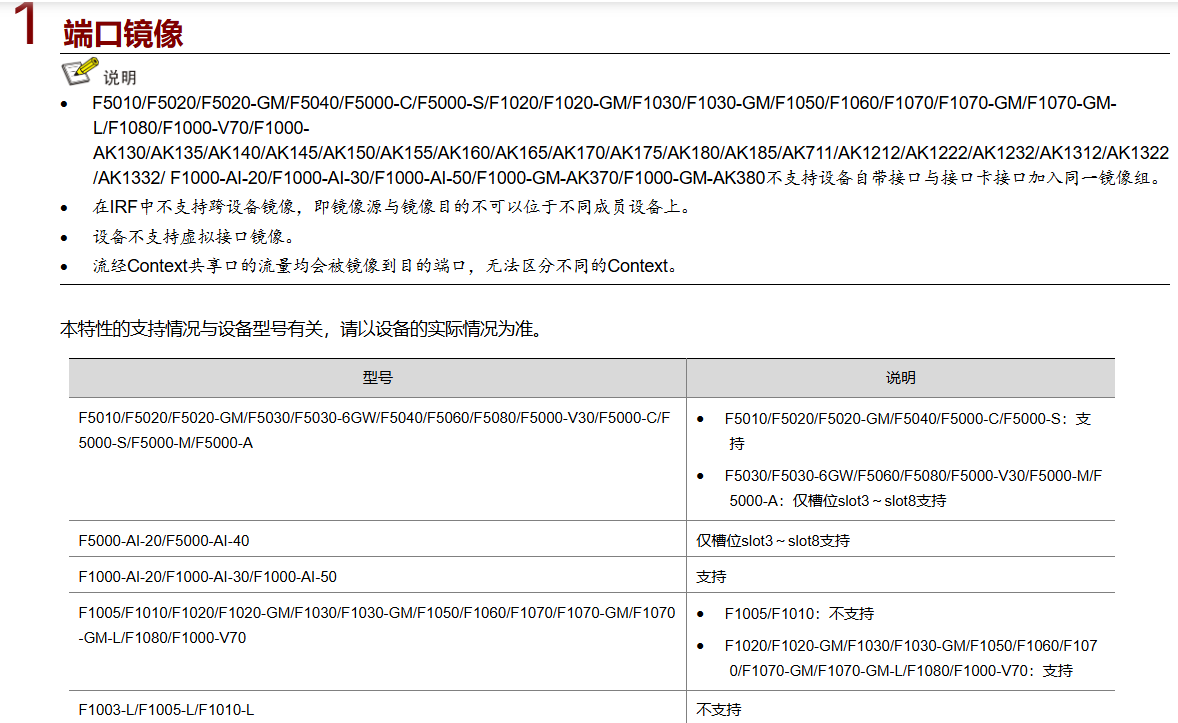Click the F1005/F1010：不支持 bullet
This screenshot has width=1178, height=723.
tap(799, 613)
